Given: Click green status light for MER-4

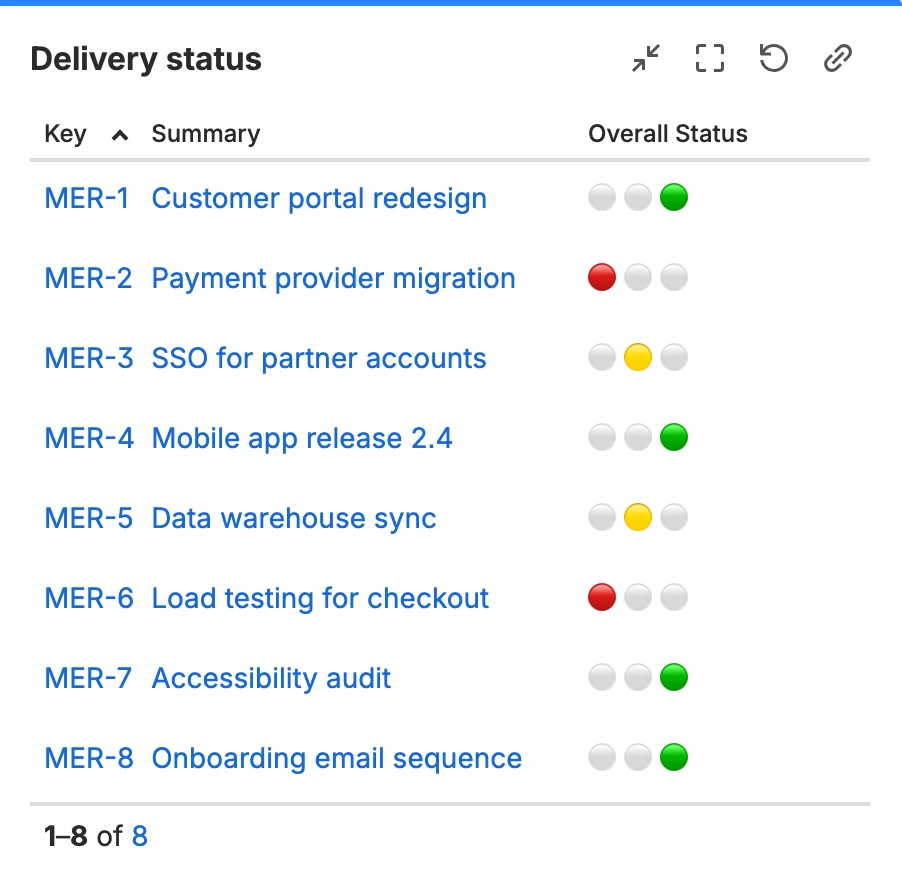Looking at the screenshot, I should 674,437.
